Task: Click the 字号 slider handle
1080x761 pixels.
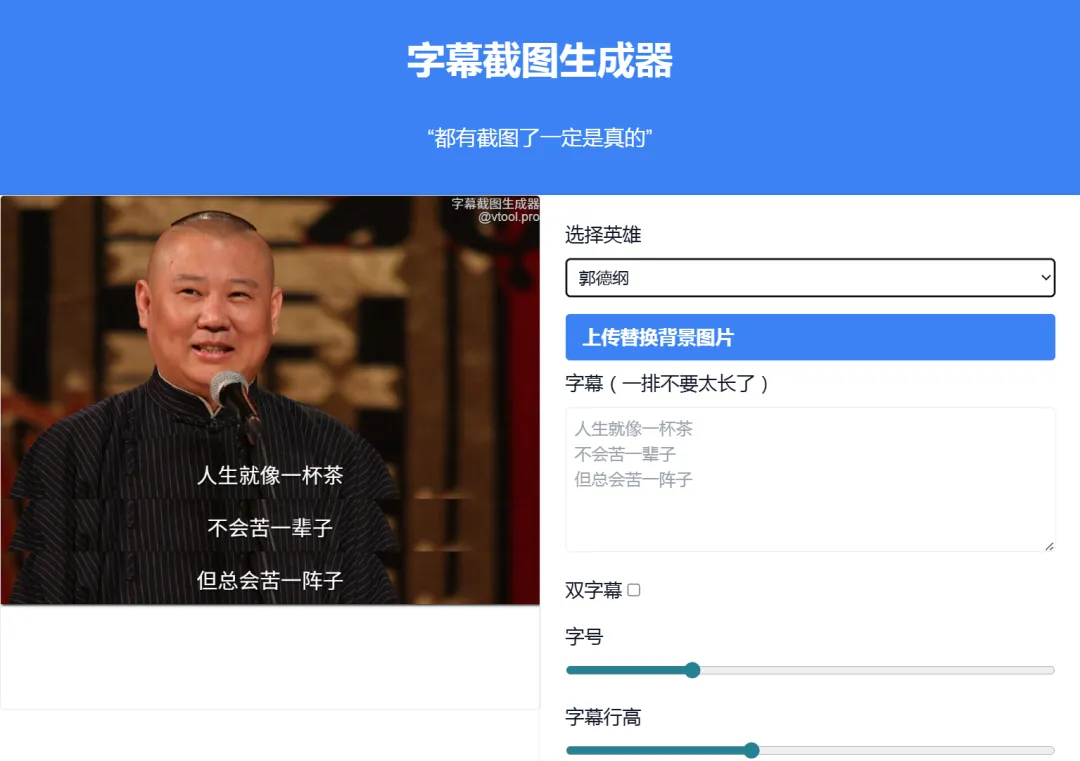Action: [x=692, y=670]
